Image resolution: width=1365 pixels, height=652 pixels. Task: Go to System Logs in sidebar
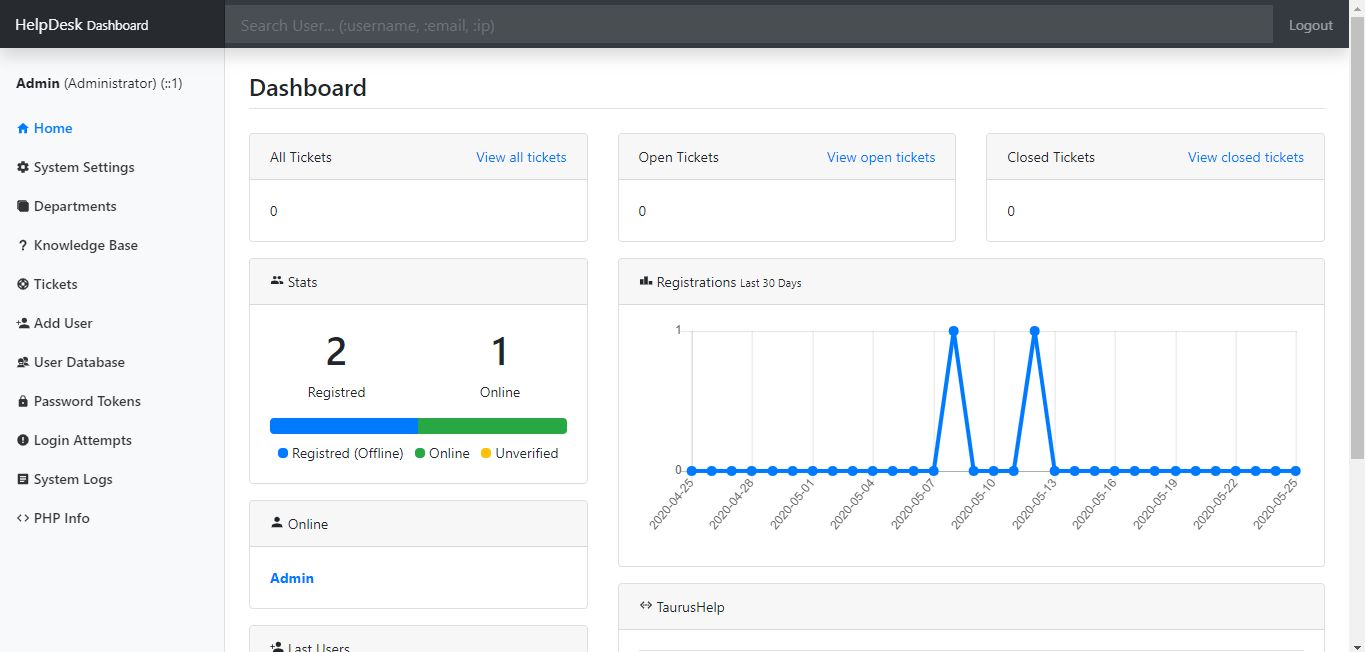(x=73, y=479)
